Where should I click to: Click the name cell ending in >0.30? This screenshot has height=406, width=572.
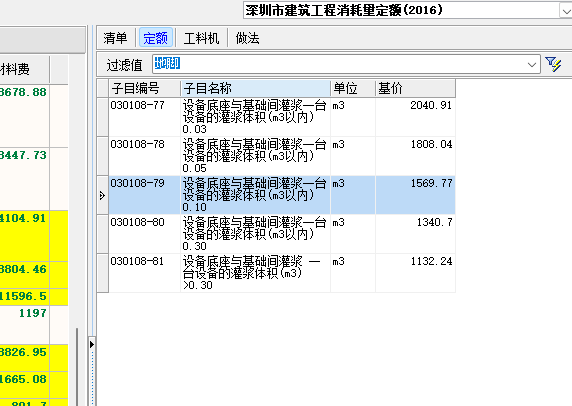coord(255,273)
